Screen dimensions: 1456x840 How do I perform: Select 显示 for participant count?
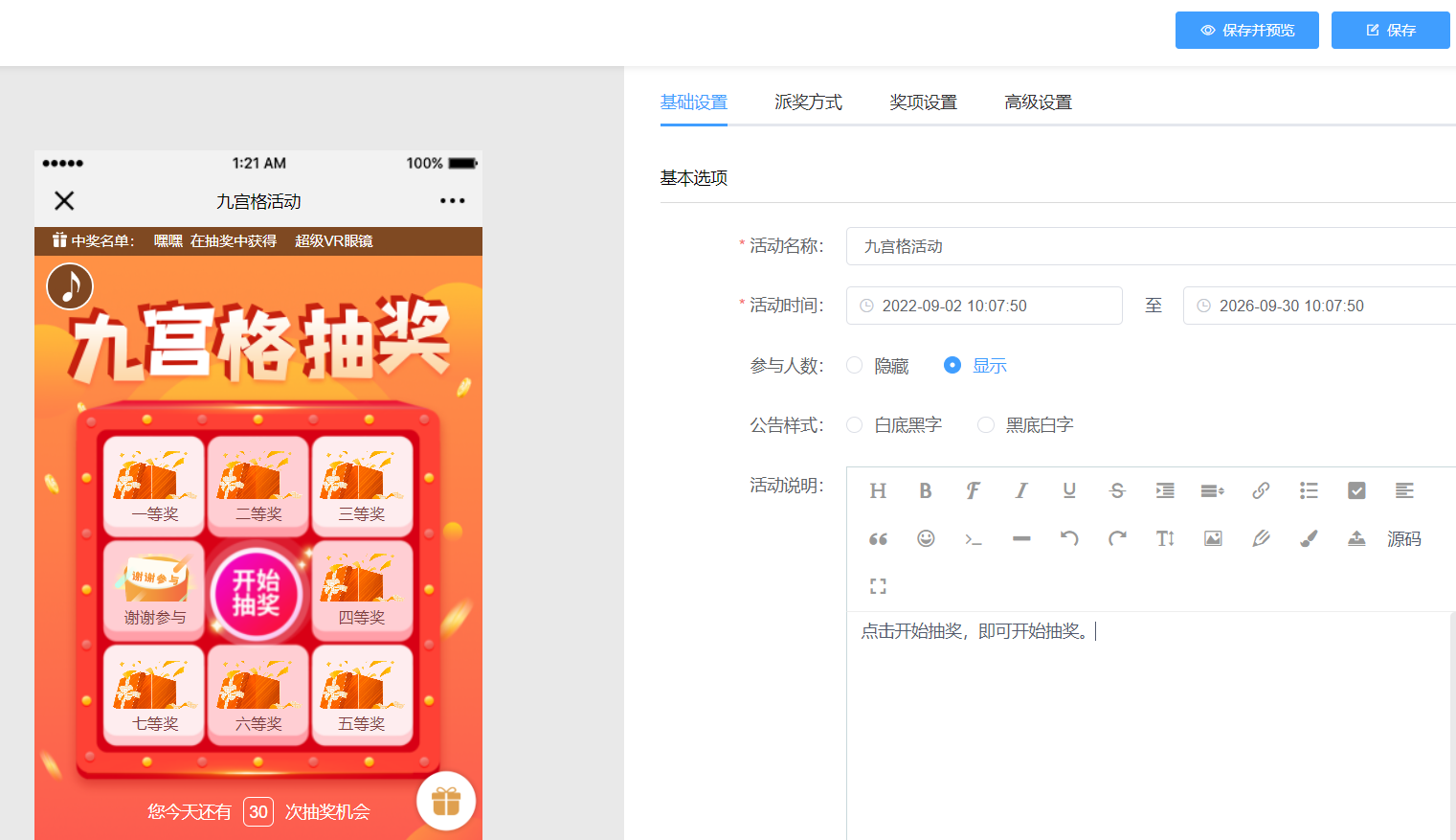[975, 366]
